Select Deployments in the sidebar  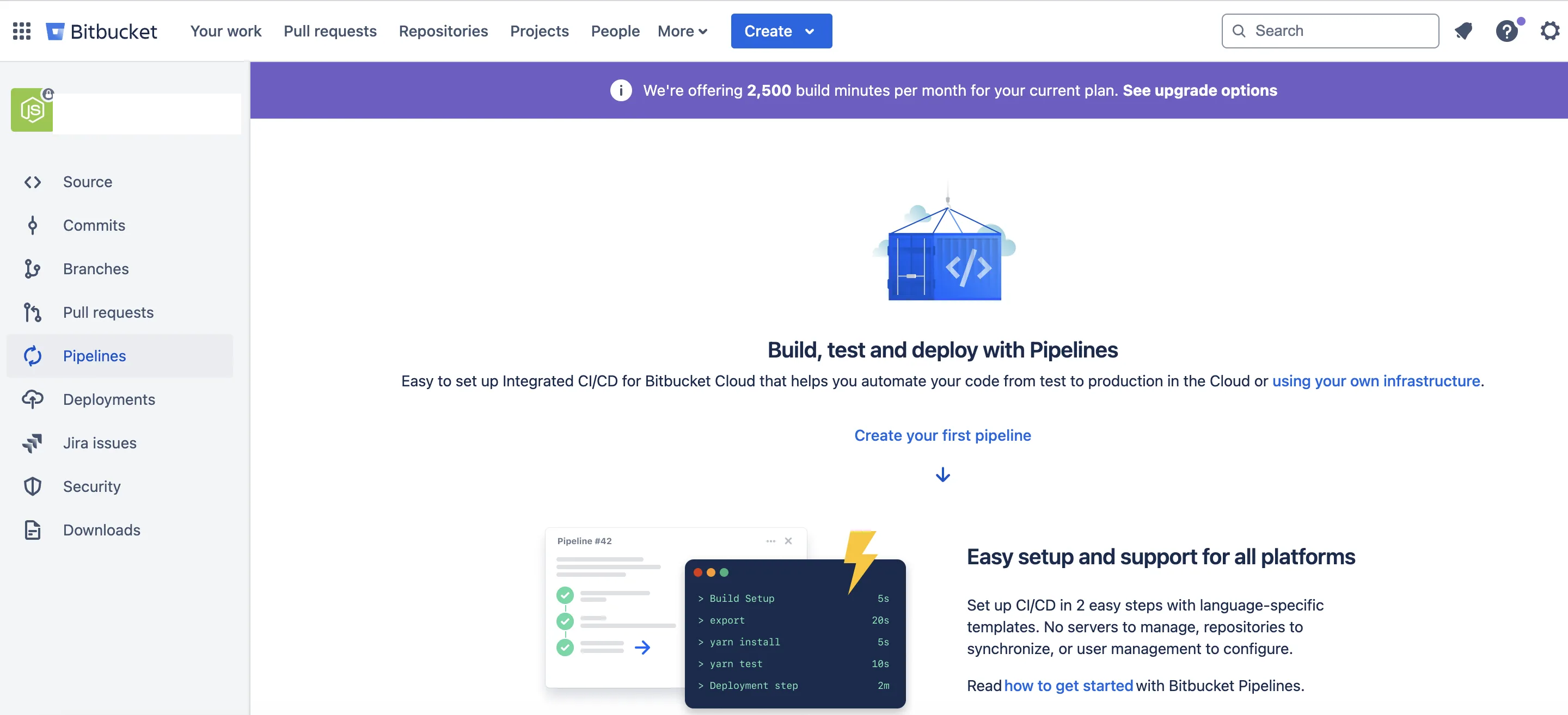click(x=120, y=400)
